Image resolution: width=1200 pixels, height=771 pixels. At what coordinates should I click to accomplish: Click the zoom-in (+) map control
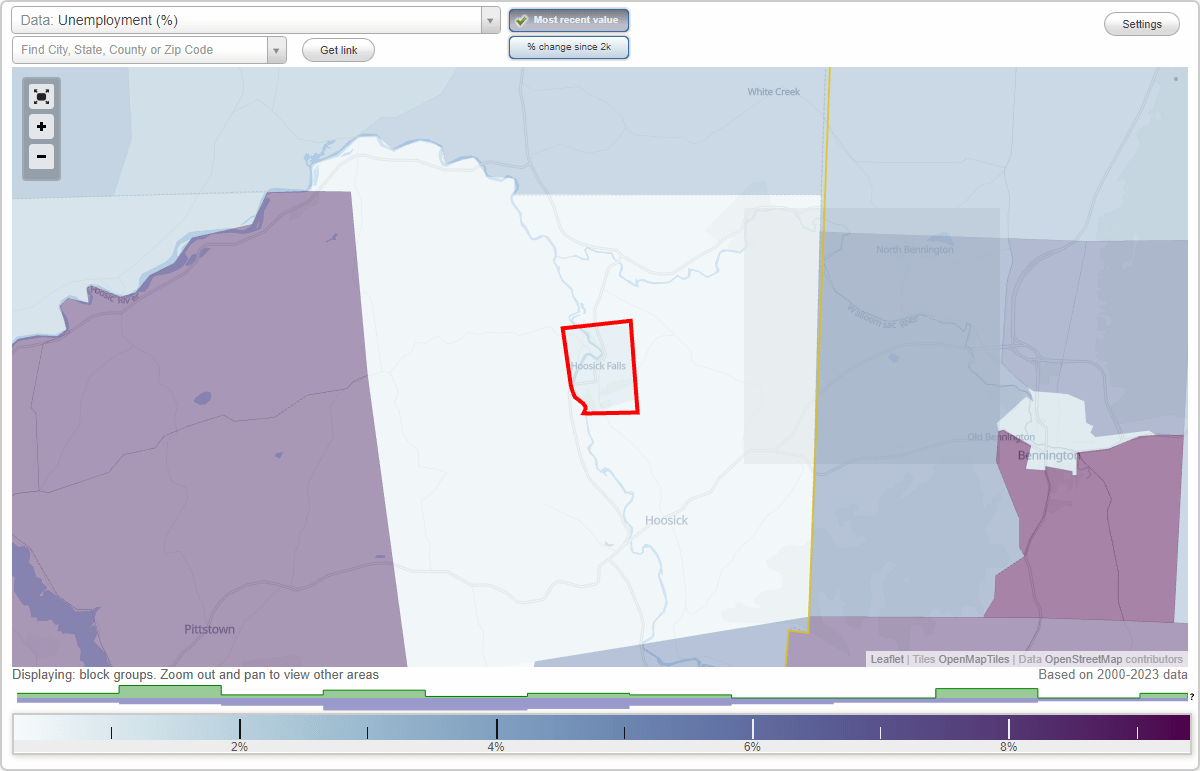[x=41, y=127]
